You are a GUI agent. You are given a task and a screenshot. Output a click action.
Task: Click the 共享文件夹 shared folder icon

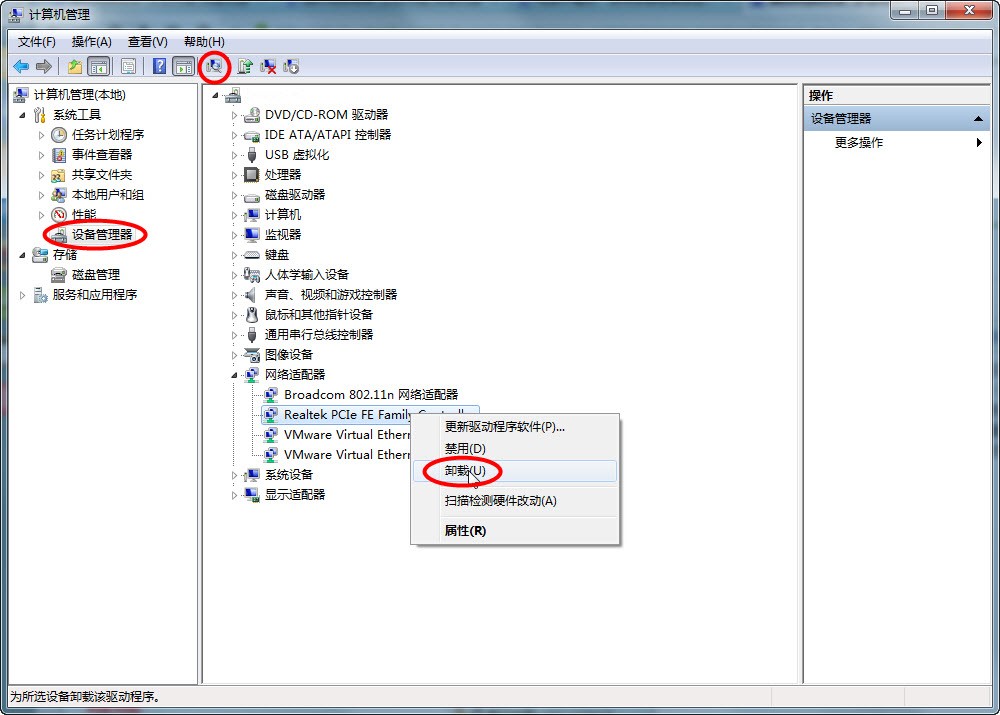(x=59, y=175)
